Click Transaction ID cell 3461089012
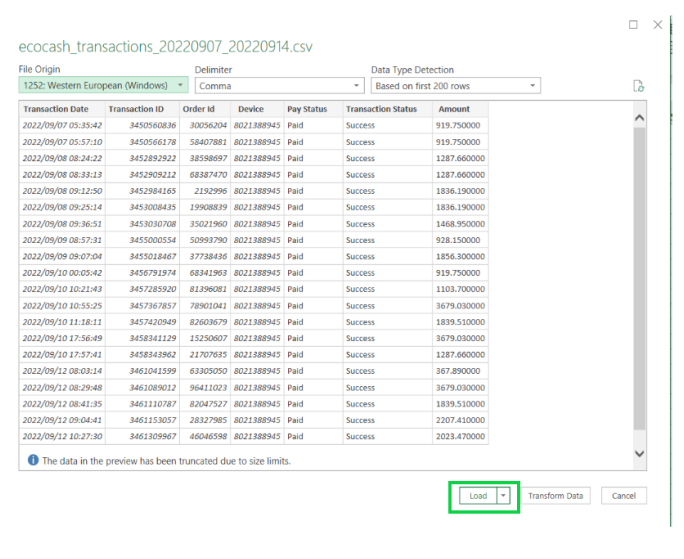The width and height of the screenshot is (684, 559). click(x=142, y=388)
